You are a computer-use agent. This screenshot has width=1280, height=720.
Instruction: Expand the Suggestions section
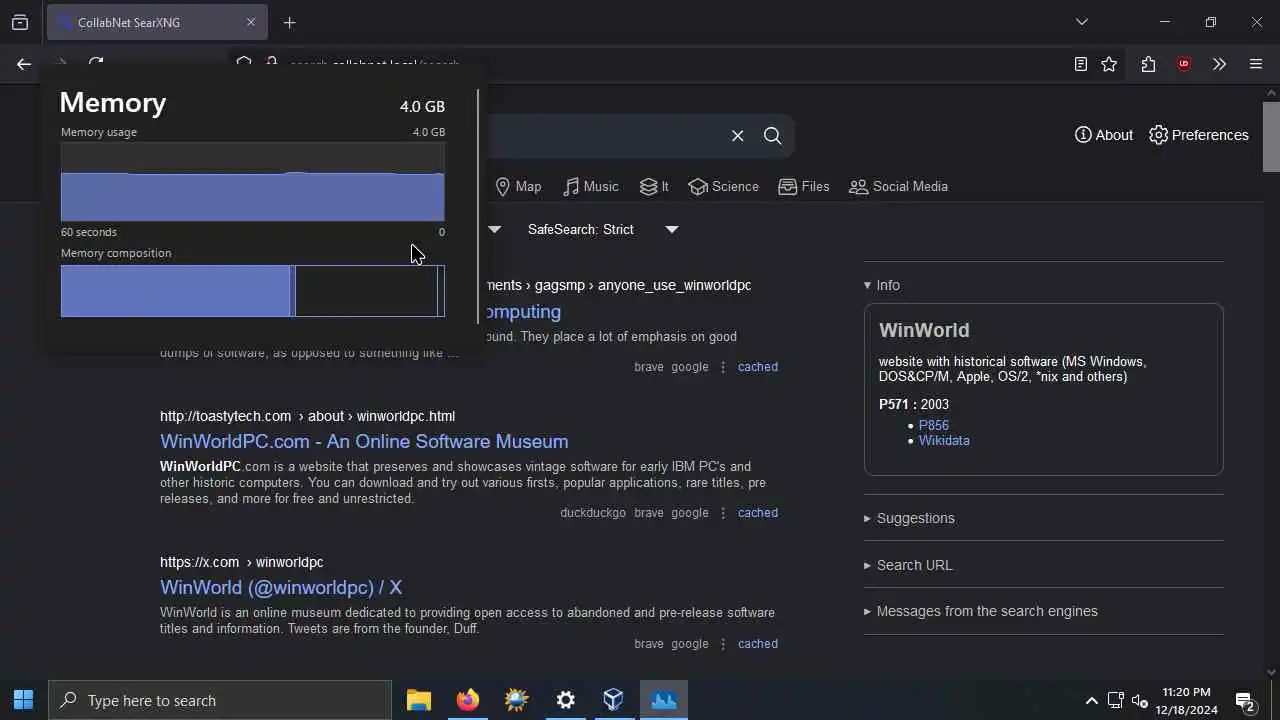[x=909, y=518]
